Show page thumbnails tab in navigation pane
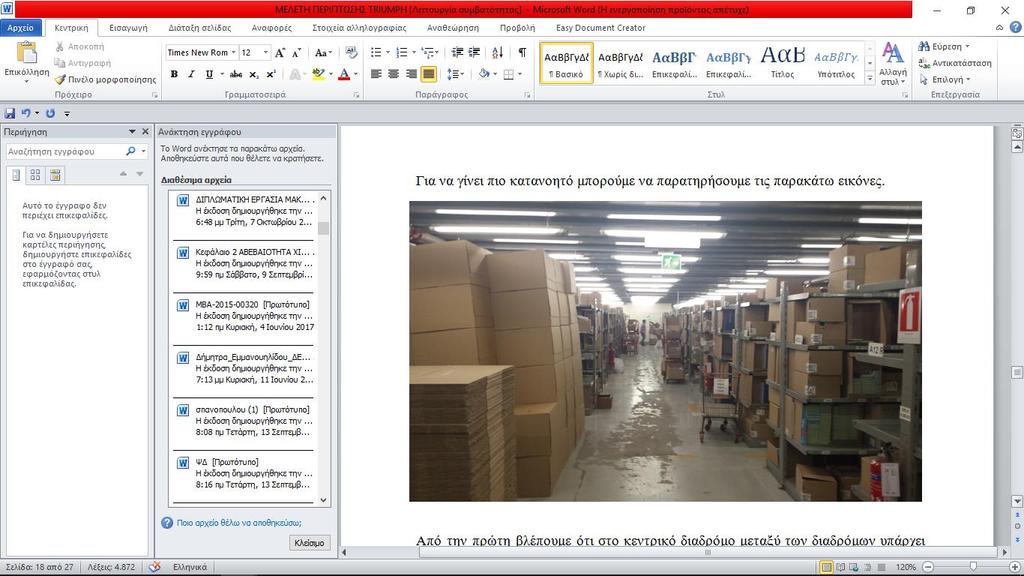The width and height of the screenshot is (1024, 576). coord(35,174)
